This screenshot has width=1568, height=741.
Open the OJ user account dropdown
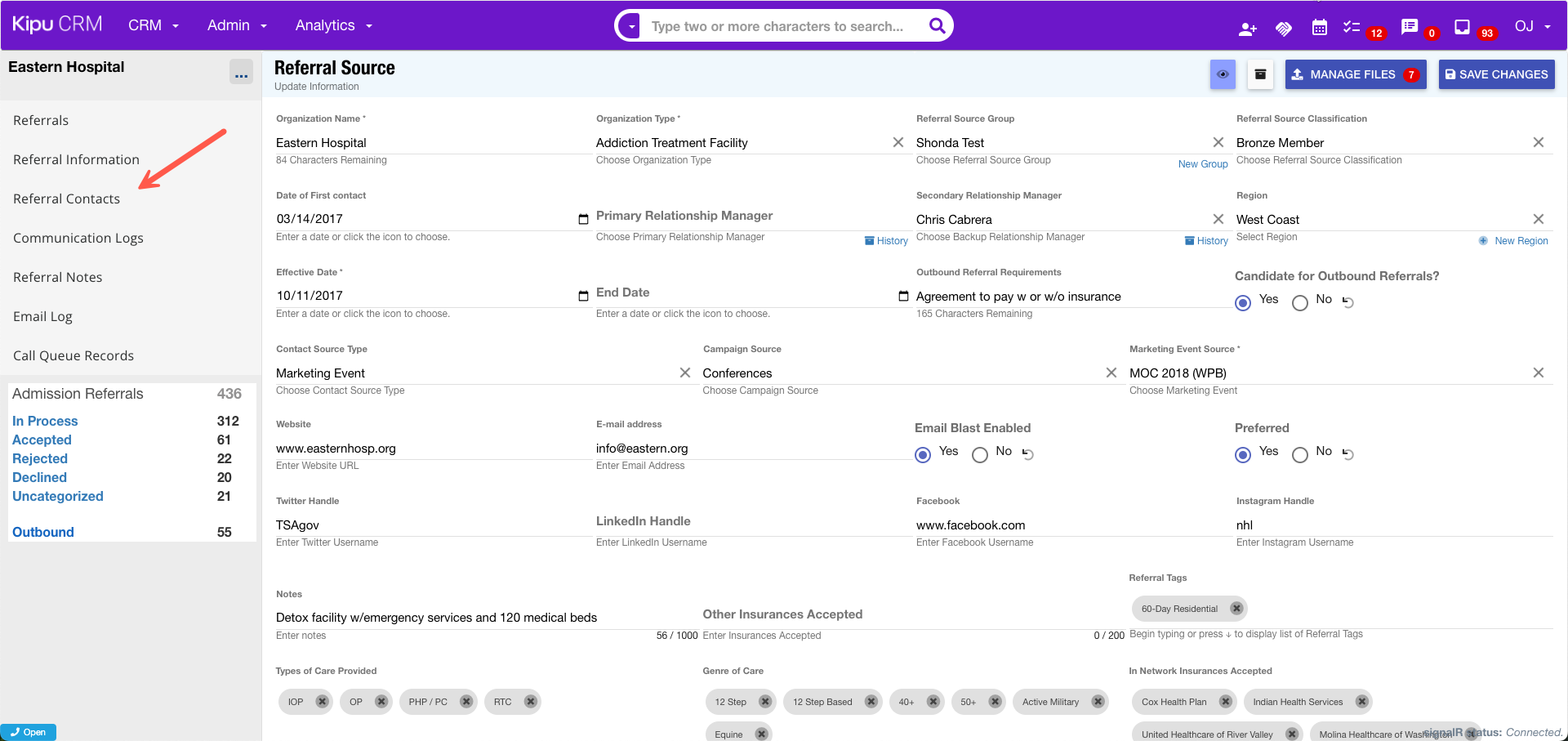click(1532, 26)
